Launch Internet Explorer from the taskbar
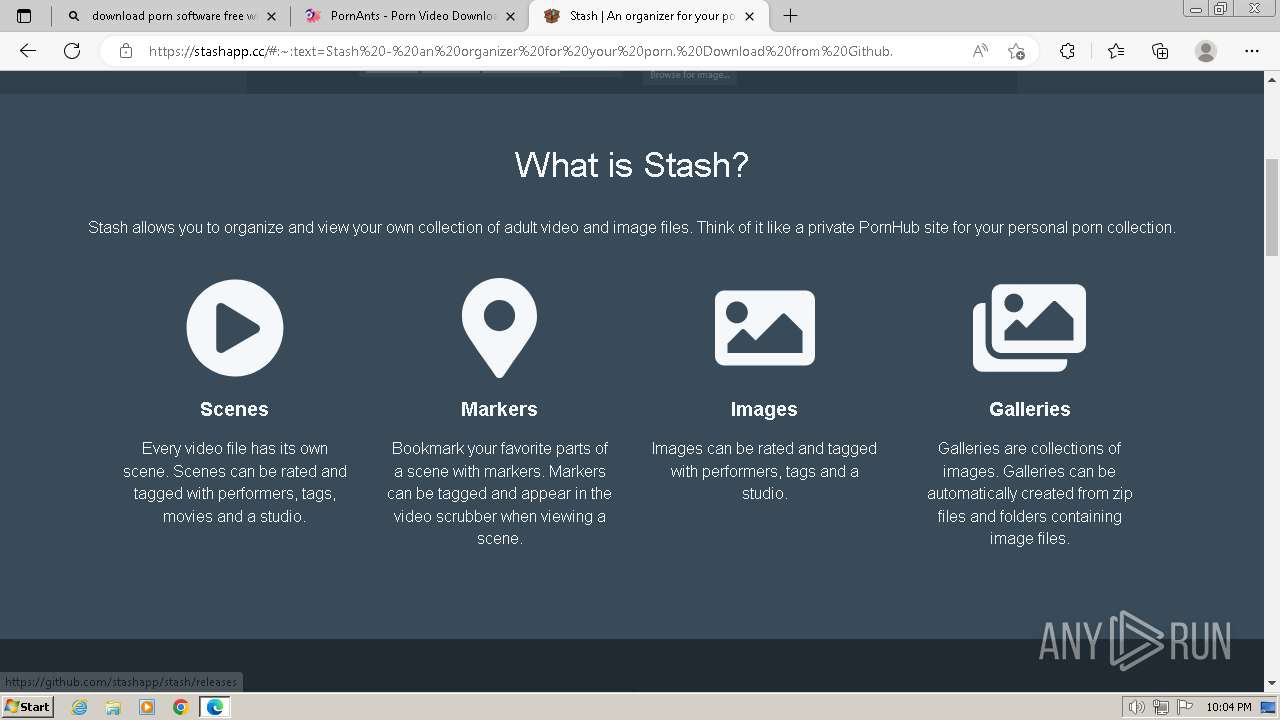Image resolution: width=1280 pixels, height=720 pixels. 79,707
